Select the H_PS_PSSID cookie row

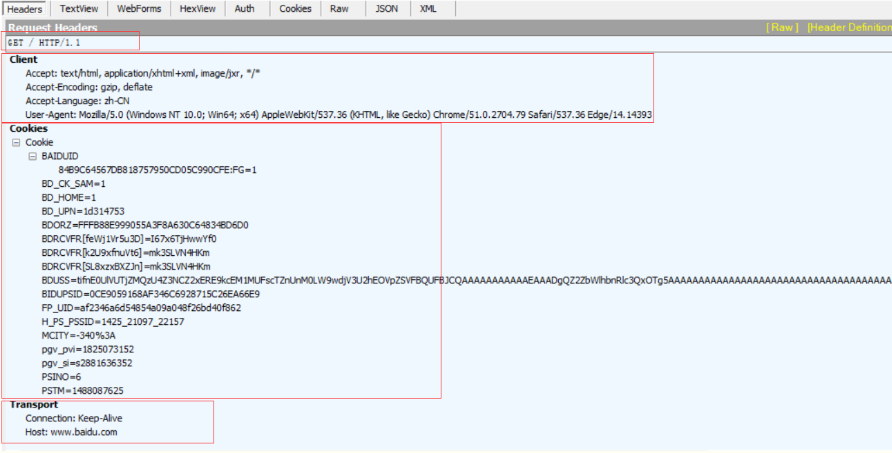tap(113, 322)
